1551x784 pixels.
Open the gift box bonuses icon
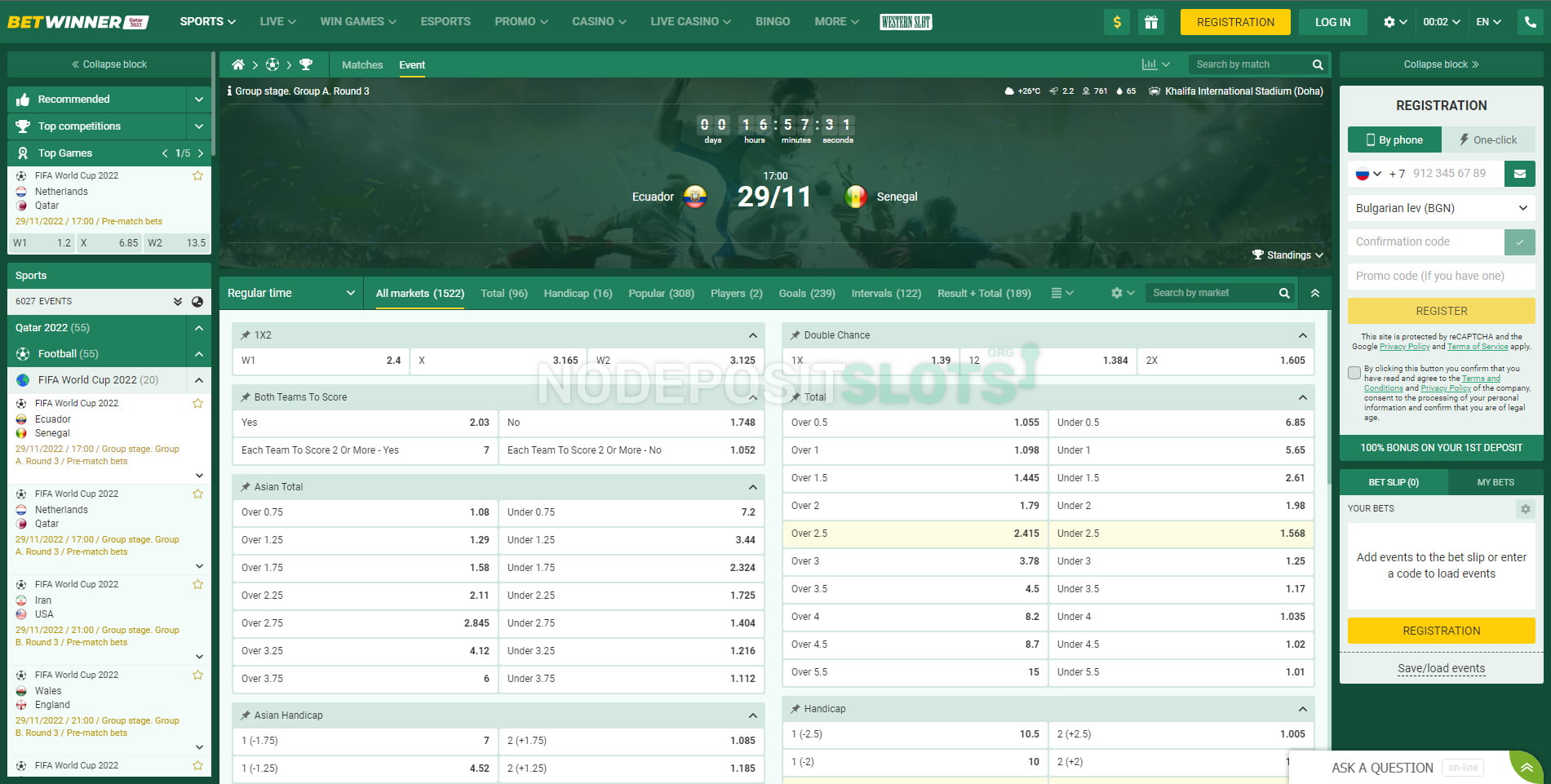click(x=1150, y=22)
